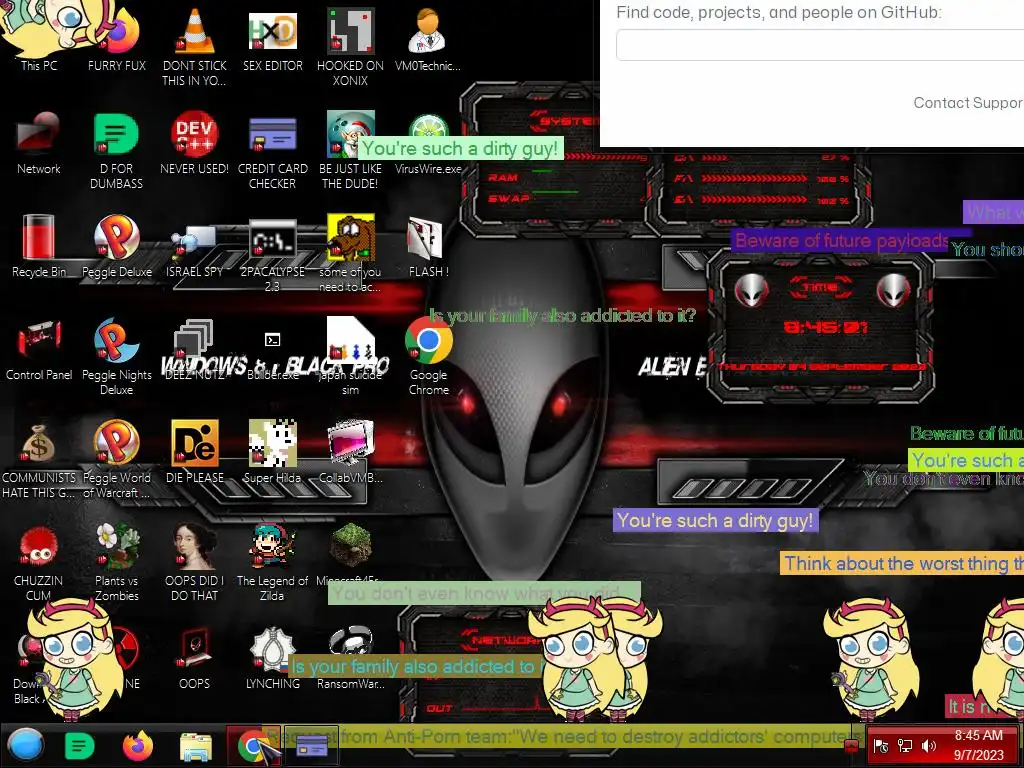Image resolution: width=1024 pixels, height=768 pixels.
Task: Open the SEX EDITOR hex editor icon
Action: (272, 40)
